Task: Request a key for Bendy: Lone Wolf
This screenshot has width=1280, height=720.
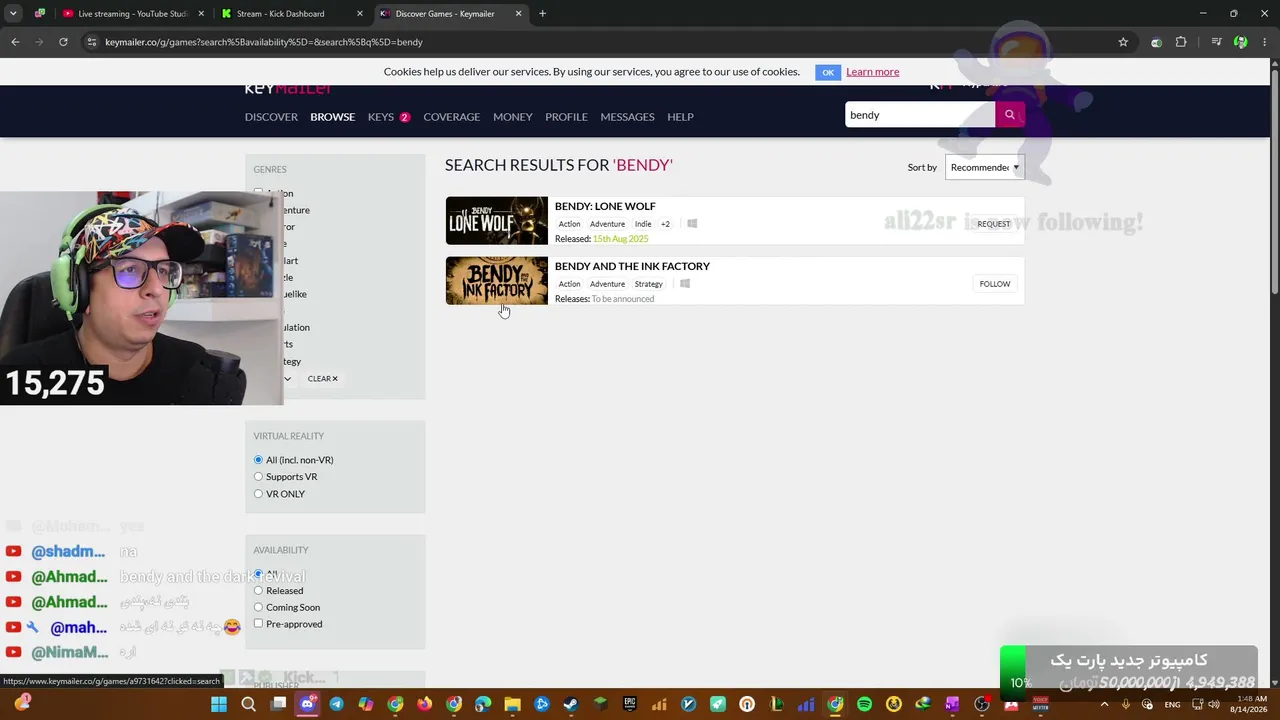Action: click(994, 224)
